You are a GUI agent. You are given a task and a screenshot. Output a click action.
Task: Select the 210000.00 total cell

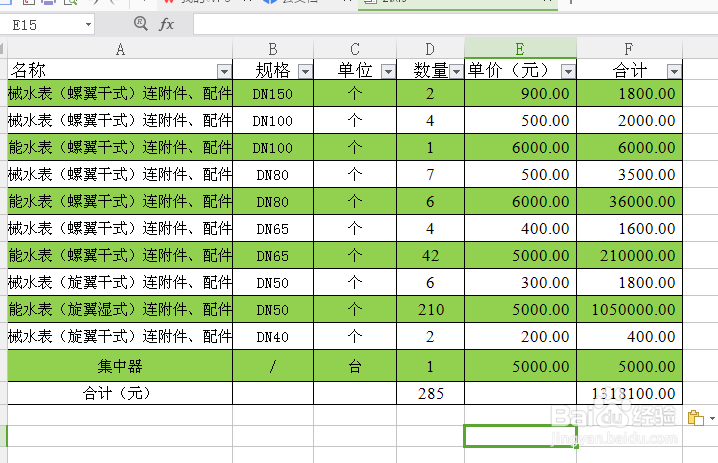629,256
